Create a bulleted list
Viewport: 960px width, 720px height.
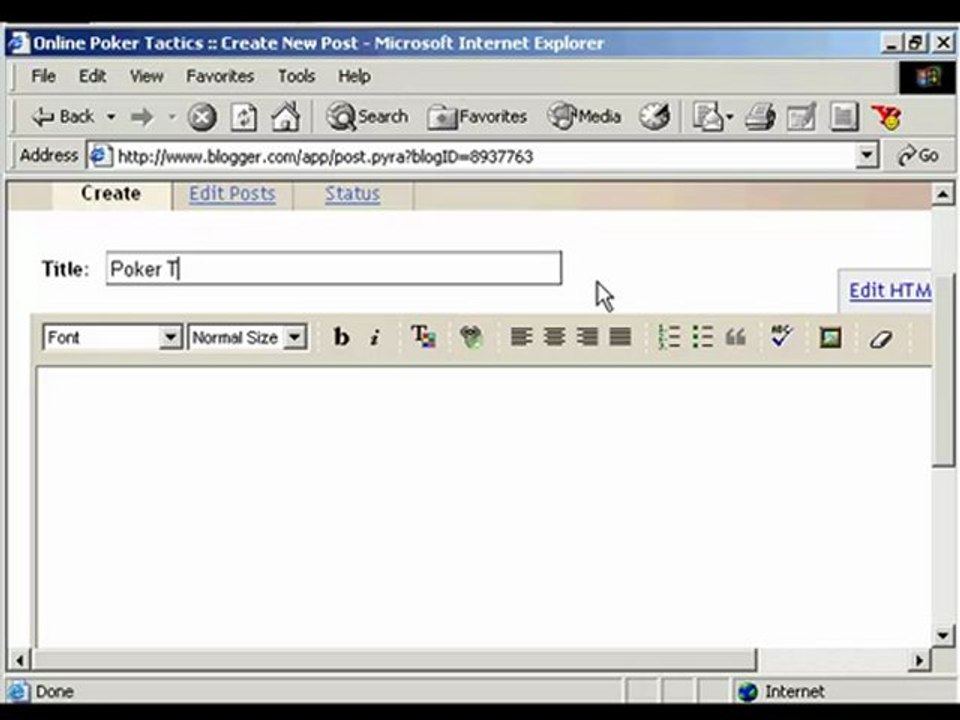point(702,337)
